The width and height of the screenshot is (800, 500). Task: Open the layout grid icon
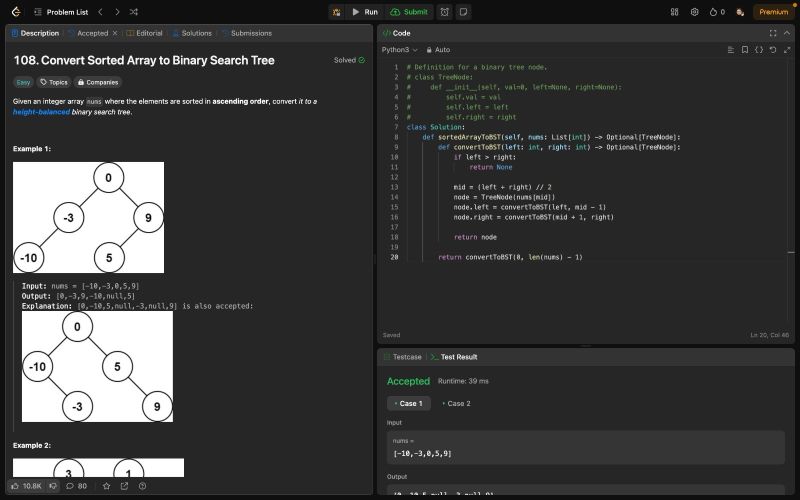(x=674, y=12)
